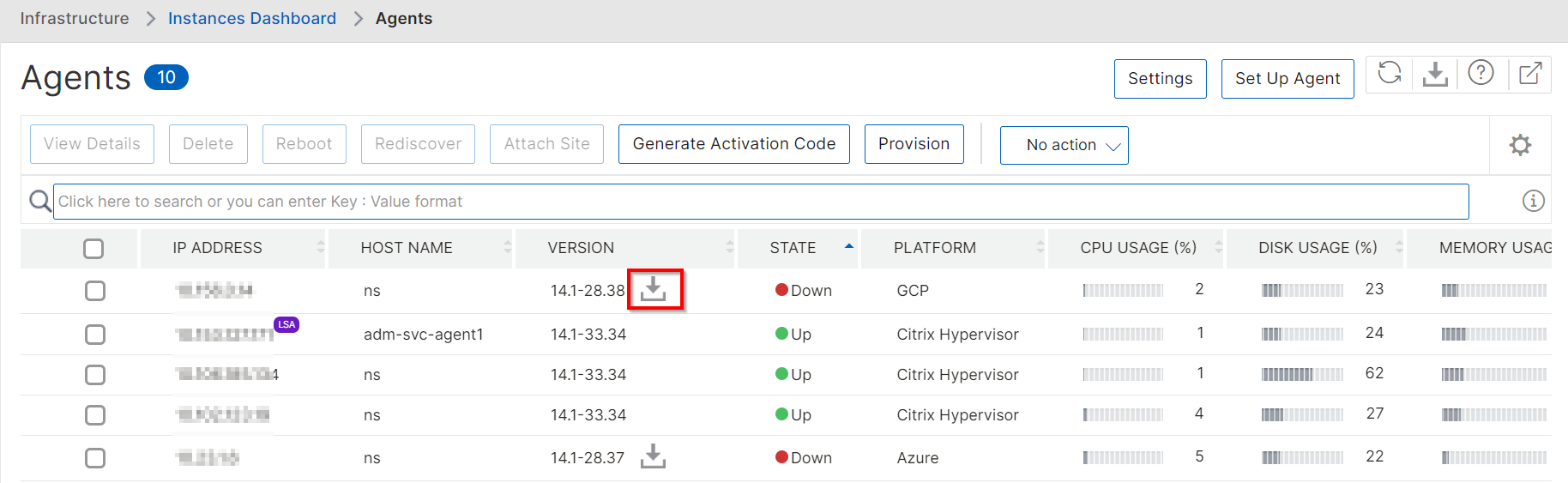Screen dimensions: 1568x483
Task: Click the Settings button
Action: pos(1160,78)
